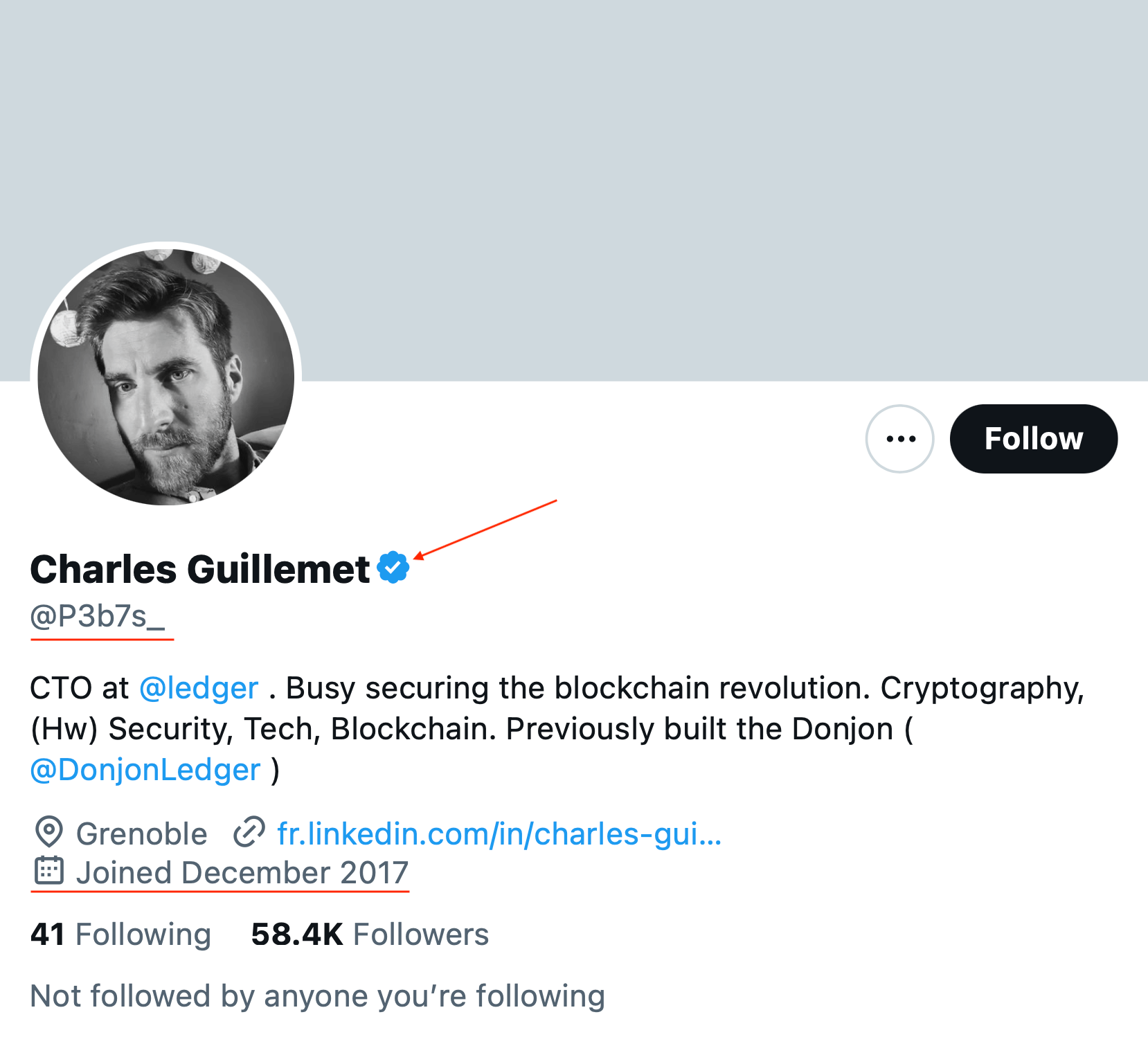Click "Not followed by anyone you're following"
Viewport: 1148px width, 1037px height.
click(318, 996)
